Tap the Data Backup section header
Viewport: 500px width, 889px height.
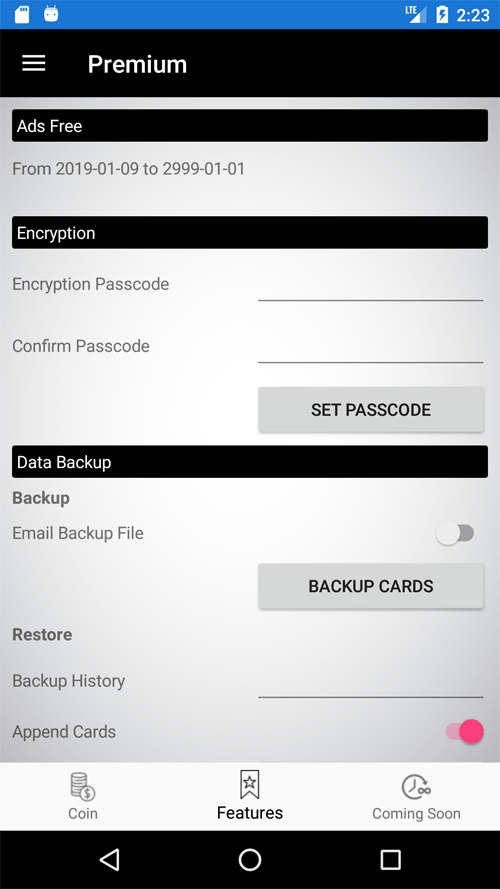pos(250,462)
